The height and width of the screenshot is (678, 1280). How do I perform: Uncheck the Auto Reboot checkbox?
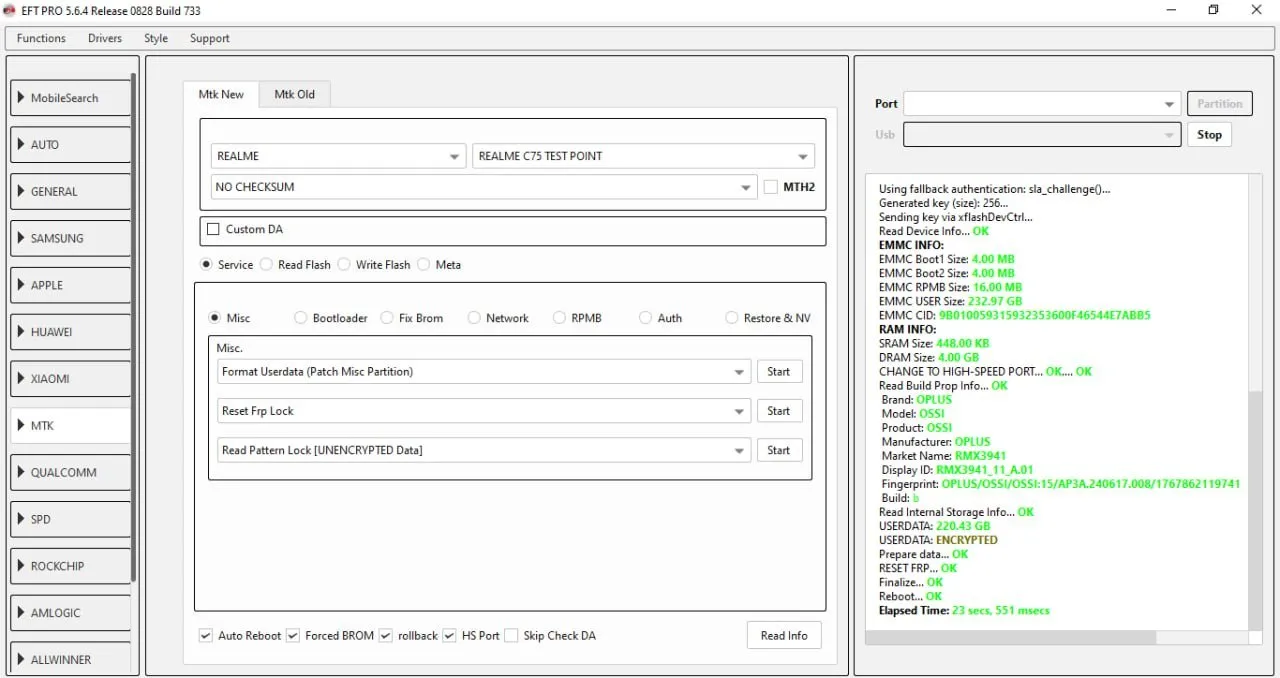(206, 636)
